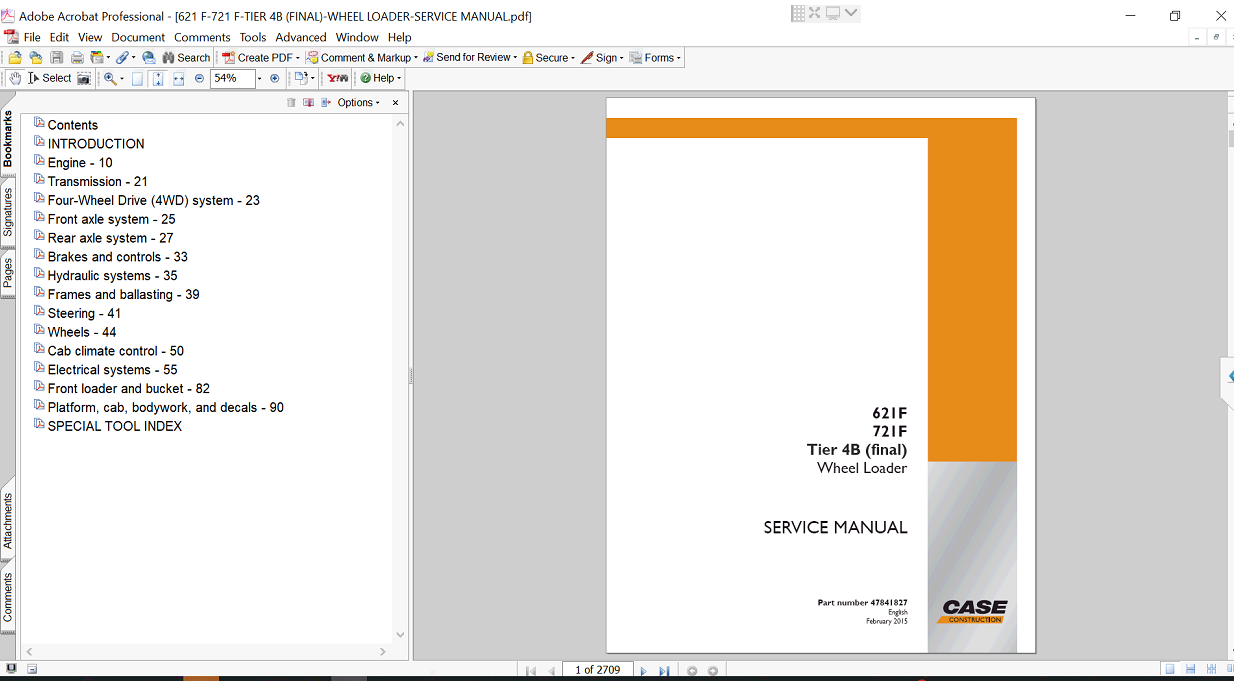Select the Hand tool
This screenshot has height=681, width=1234.
tap(15, 78)
